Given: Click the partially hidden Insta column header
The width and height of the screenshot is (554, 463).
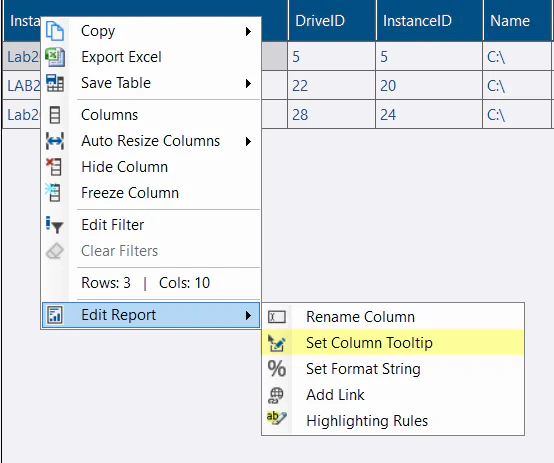Looking at the screenshot, I should 25,21.
